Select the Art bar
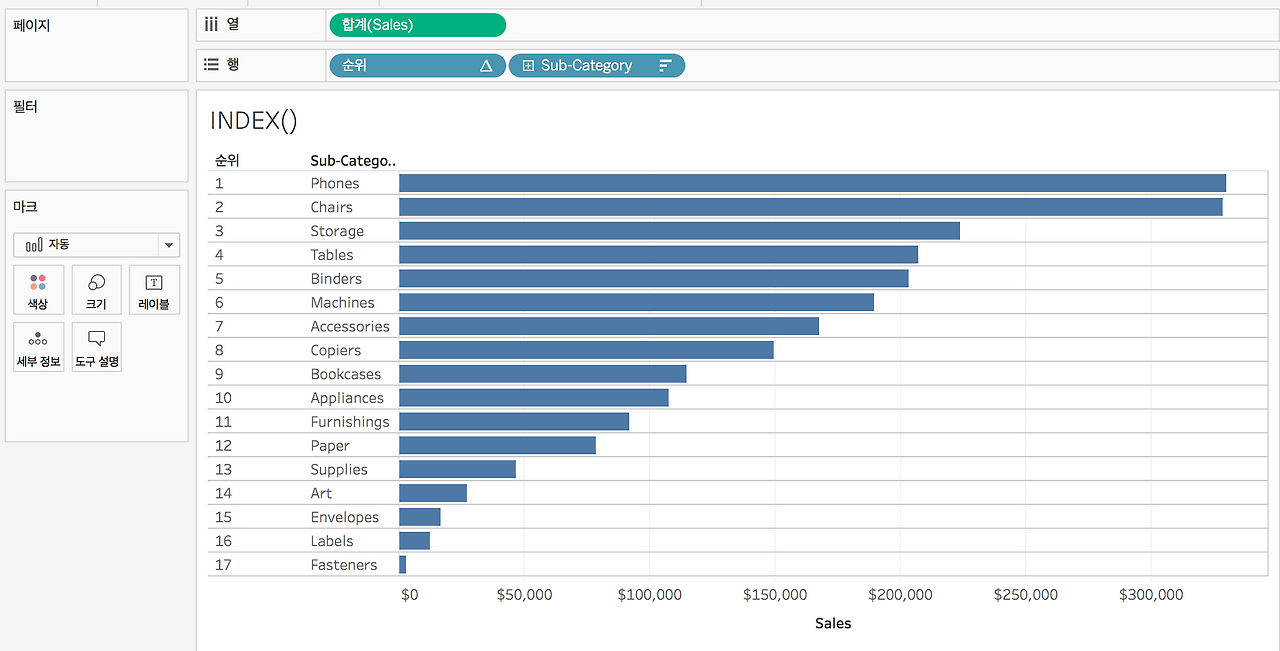The width and height of the screenshot is (1280, 651). pyautogui.click(x=433, y=493)
